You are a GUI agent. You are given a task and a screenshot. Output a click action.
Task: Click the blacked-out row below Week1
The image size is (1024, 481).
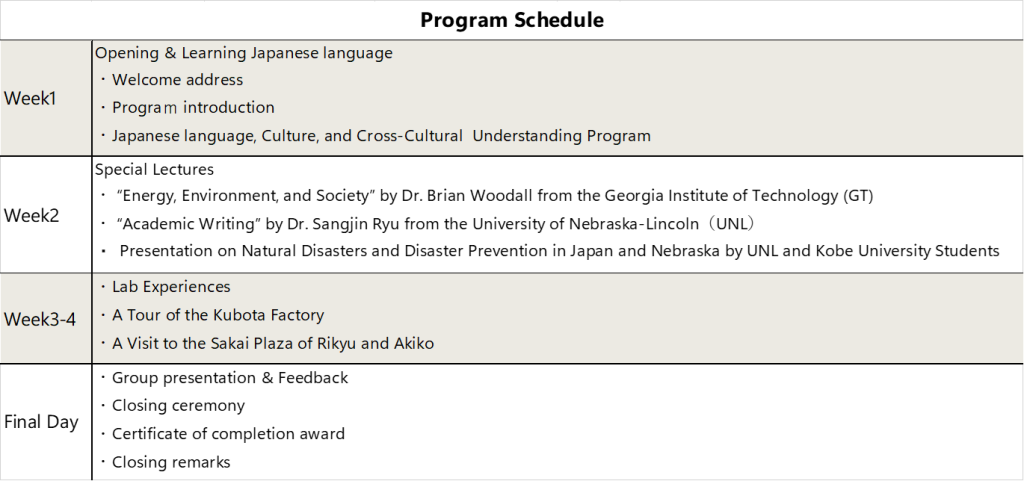coord(512,214)
